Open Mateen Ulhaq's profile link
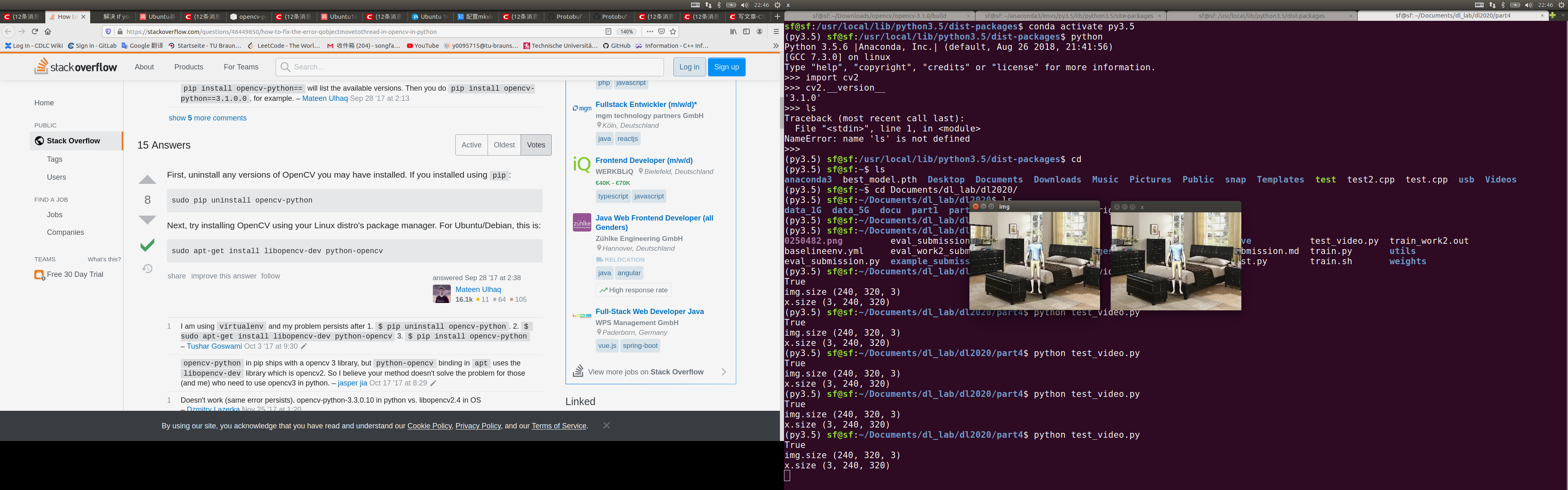 point(479,289)
